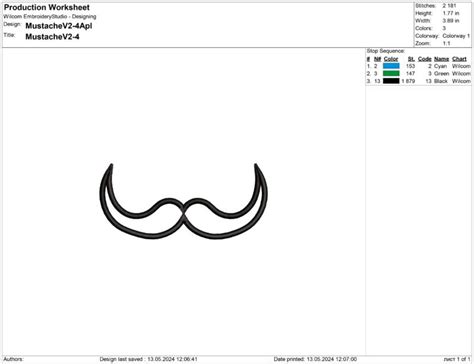This screenshot has height=364, width=474.
Task: Select the 'Green' color name
Action: (x=442, y=74)
